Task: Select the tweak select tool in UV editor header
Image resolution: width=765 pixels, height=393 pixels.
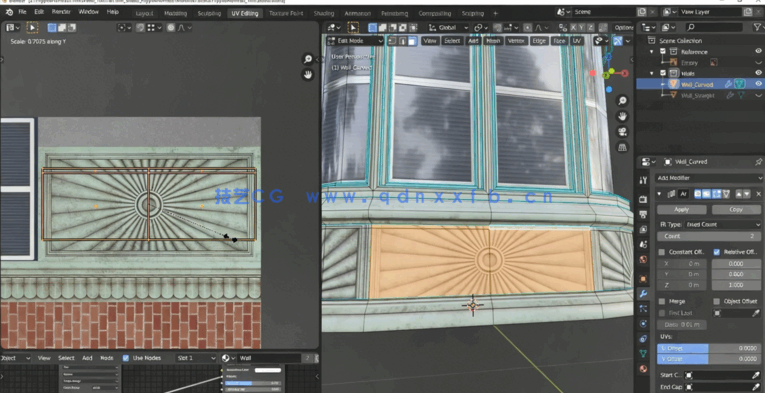Action: coord(32,28)
